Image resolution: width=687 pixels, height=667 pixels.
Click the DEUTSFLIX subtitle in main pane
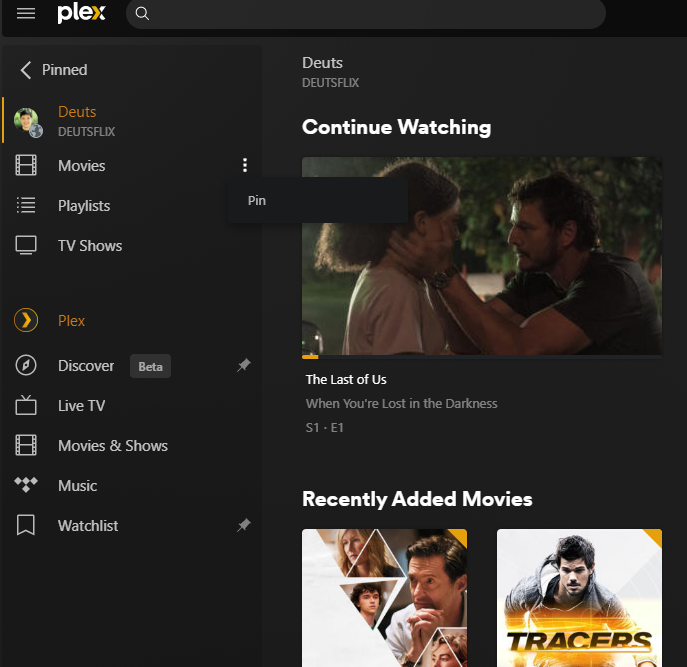[330, 82]
